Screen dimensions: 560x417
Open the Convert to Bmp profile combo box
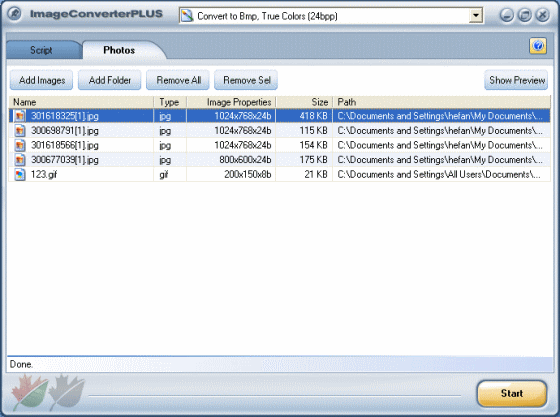tap(331, 16)
